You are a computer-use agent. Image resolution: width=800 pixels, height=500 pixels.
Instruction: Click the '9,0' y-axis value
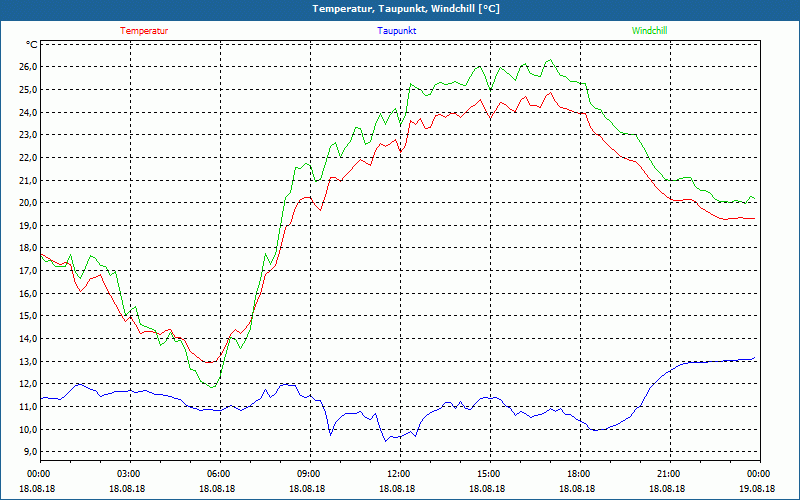pyautogui.click(x=31, y=452)
